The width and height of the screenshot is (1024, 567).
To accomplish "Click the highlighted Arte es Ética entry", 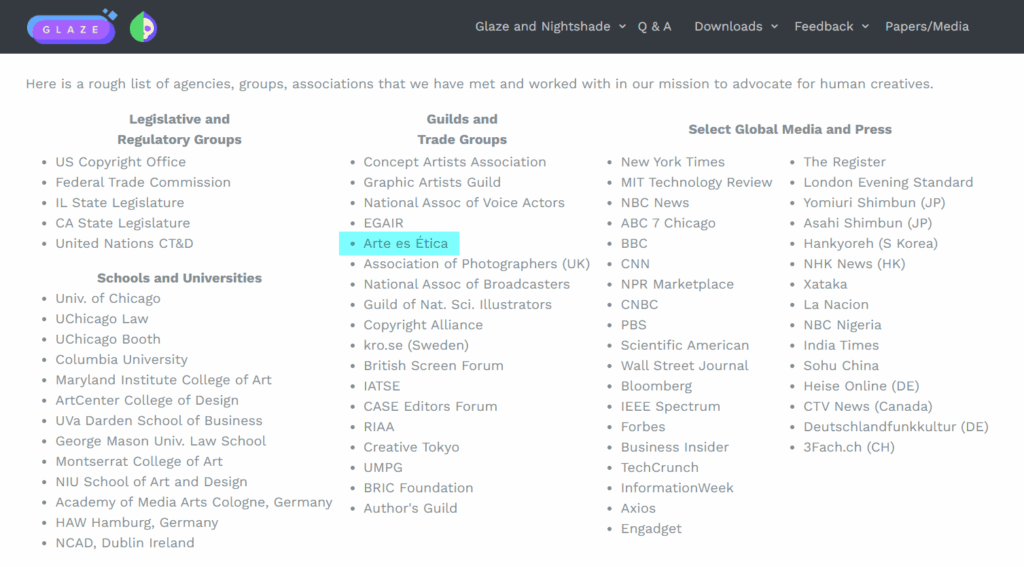I will tap(405, 244).
